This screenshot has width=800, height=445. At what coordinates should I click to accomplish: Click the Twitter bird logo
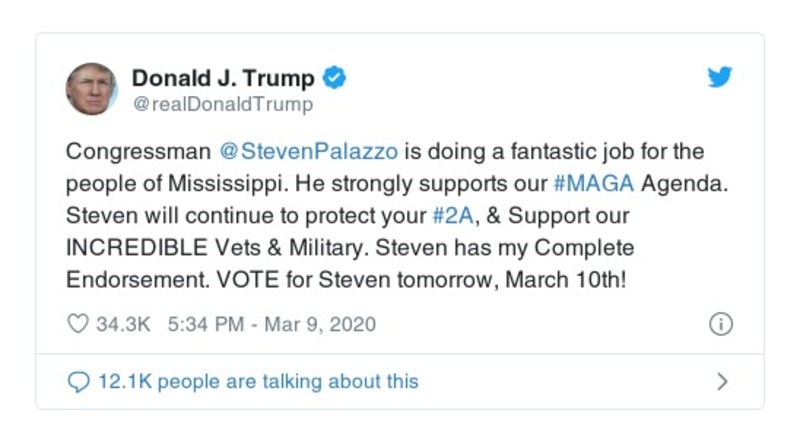tap(720, 78)
